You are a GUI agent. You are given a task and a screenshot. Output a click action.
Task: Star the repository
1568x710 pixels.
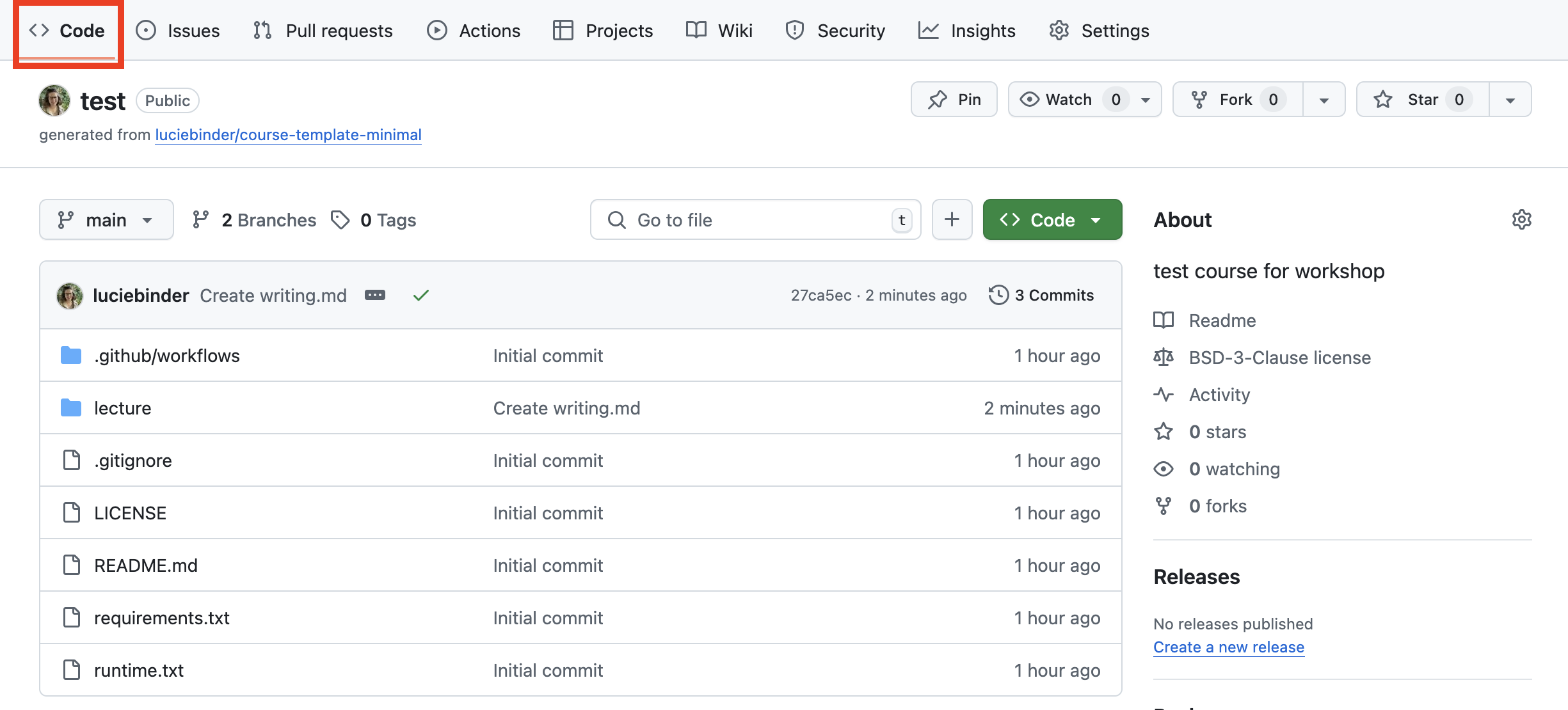pos(1423,100)
